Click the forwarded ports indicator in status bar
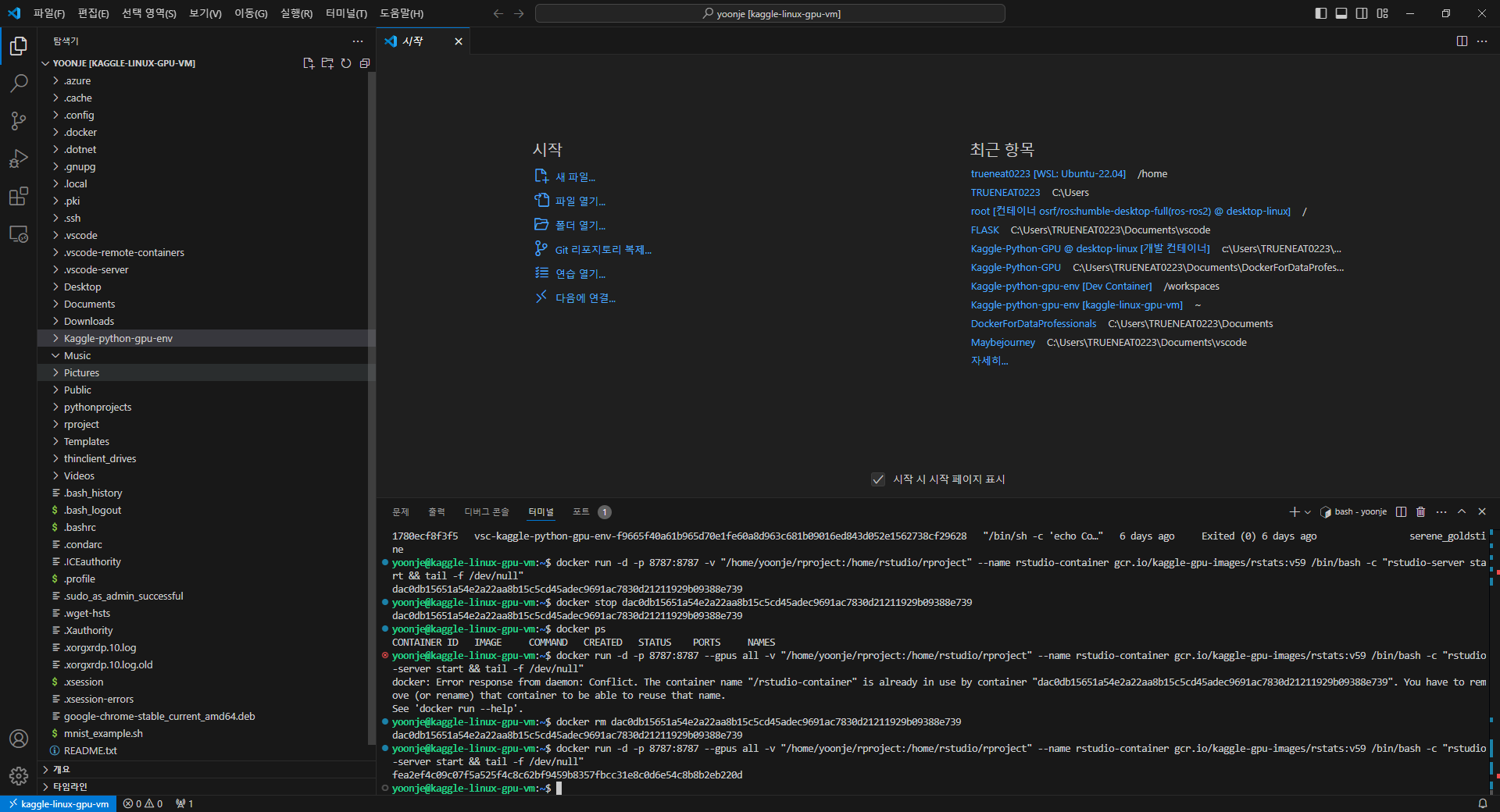 (x=184, y=803)
